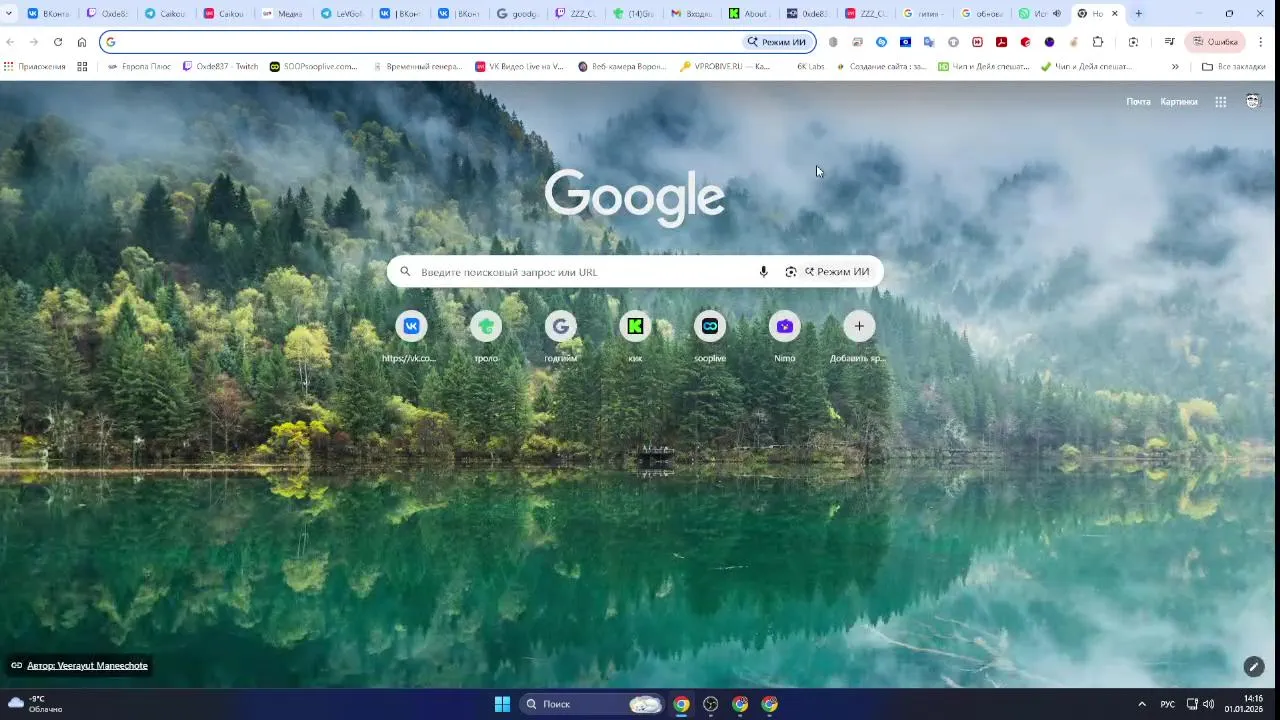Go to browser home page
The width and height of the screenshot is (1280, 720).
pos(82,42)
